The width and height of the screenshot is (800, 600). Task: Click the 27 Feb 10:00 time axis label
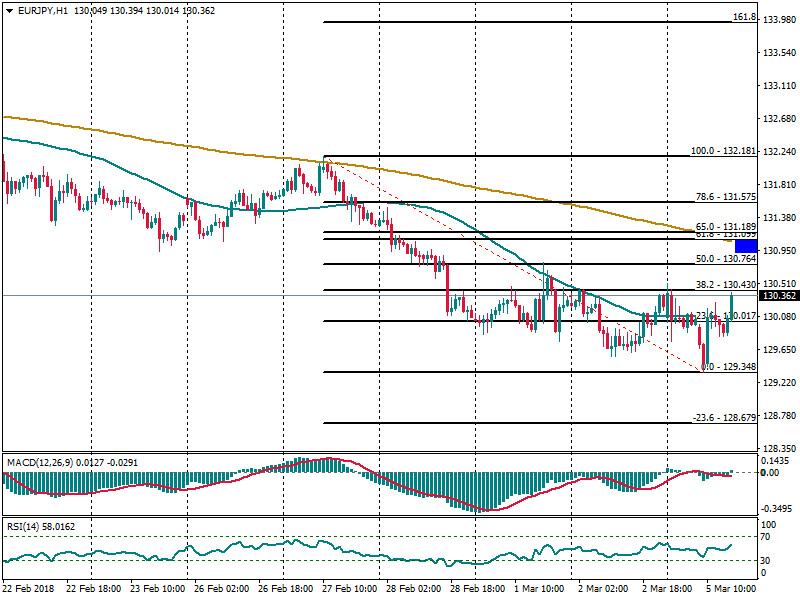click(x=347, y=590)
